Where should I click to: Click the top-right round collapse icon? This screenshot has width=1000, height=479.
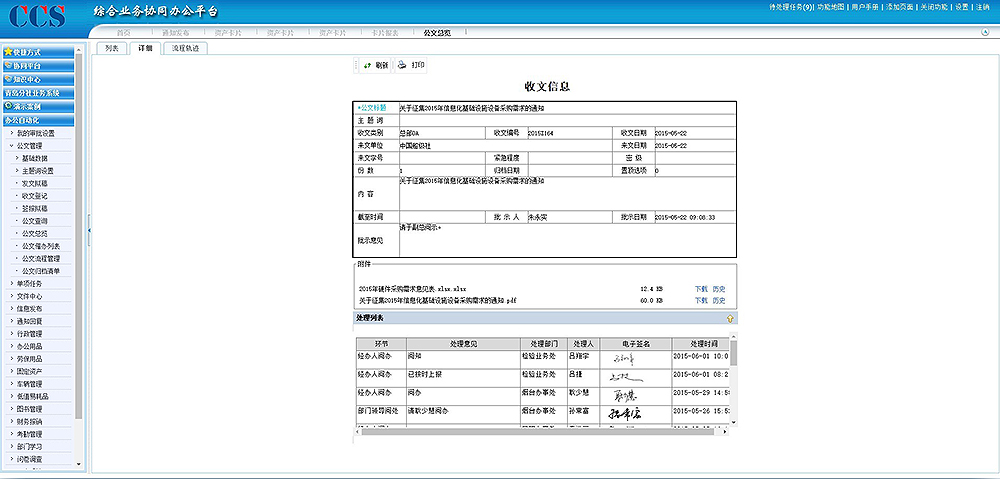pos(985,32)
